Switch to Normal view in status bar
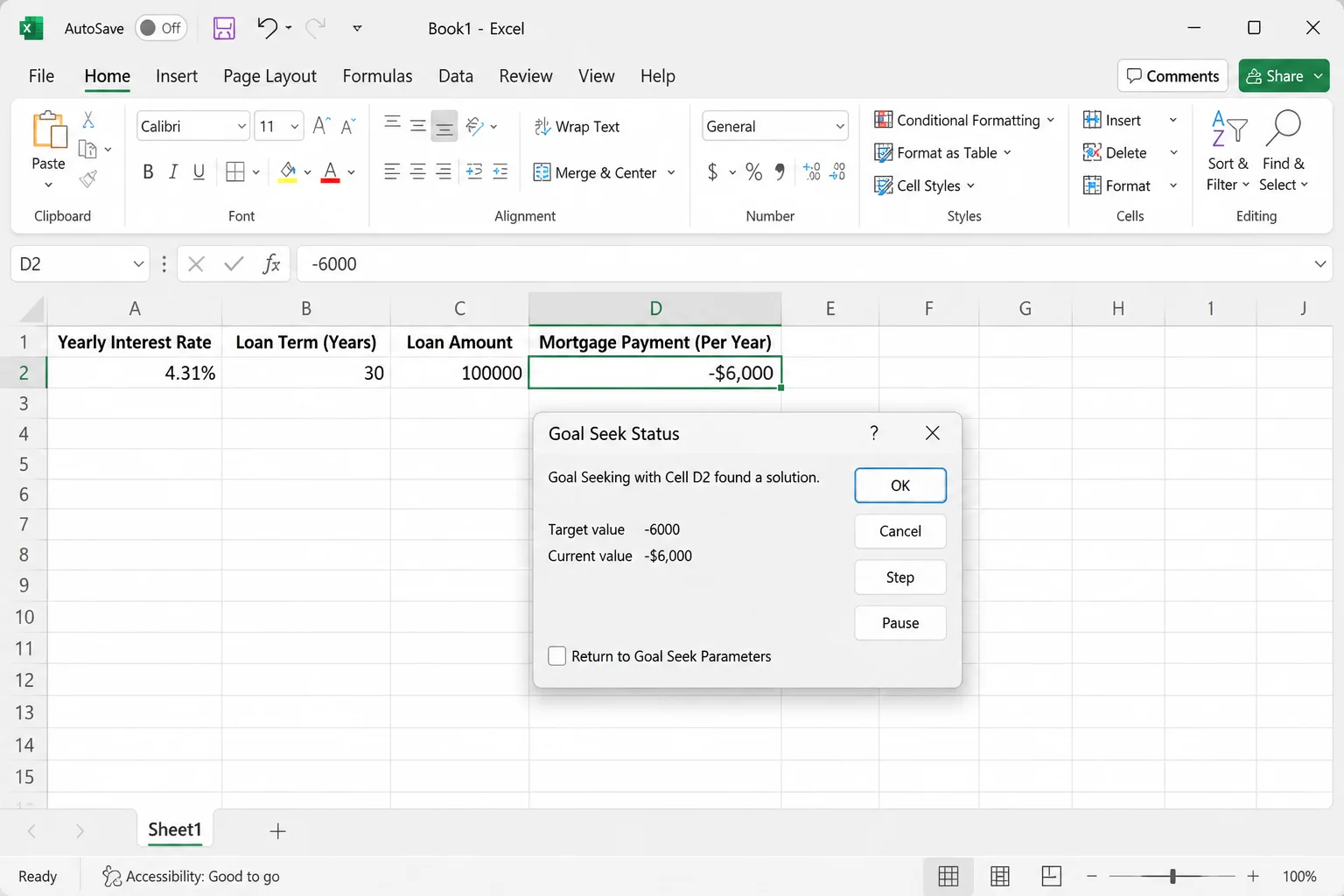This screenshot has width=1344, height=896. 948,876
